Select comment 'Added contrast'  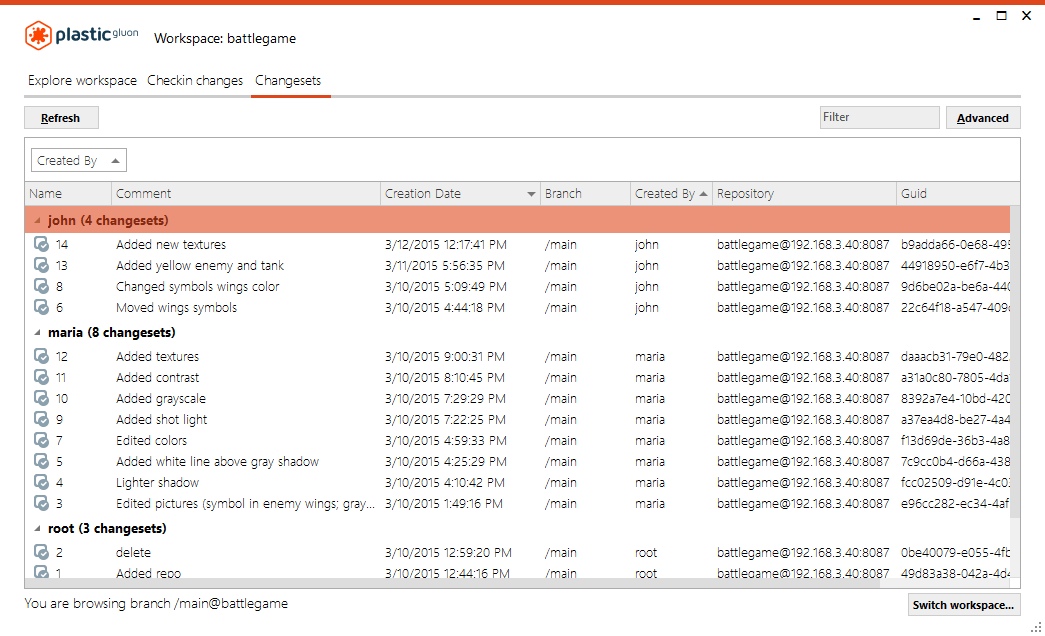[x=157, y=377]
